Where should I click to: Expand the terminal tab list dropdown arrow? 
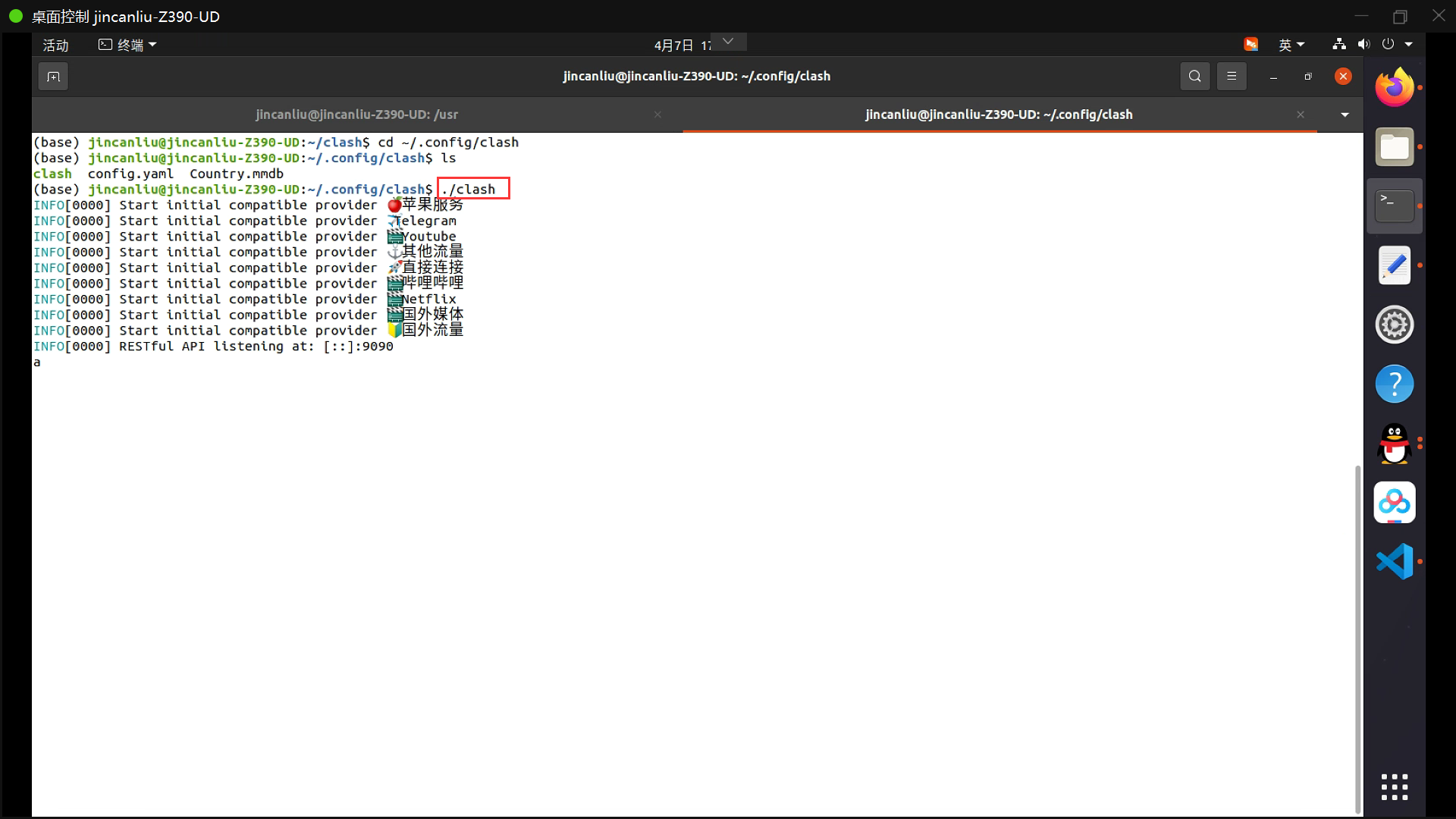1345,115
